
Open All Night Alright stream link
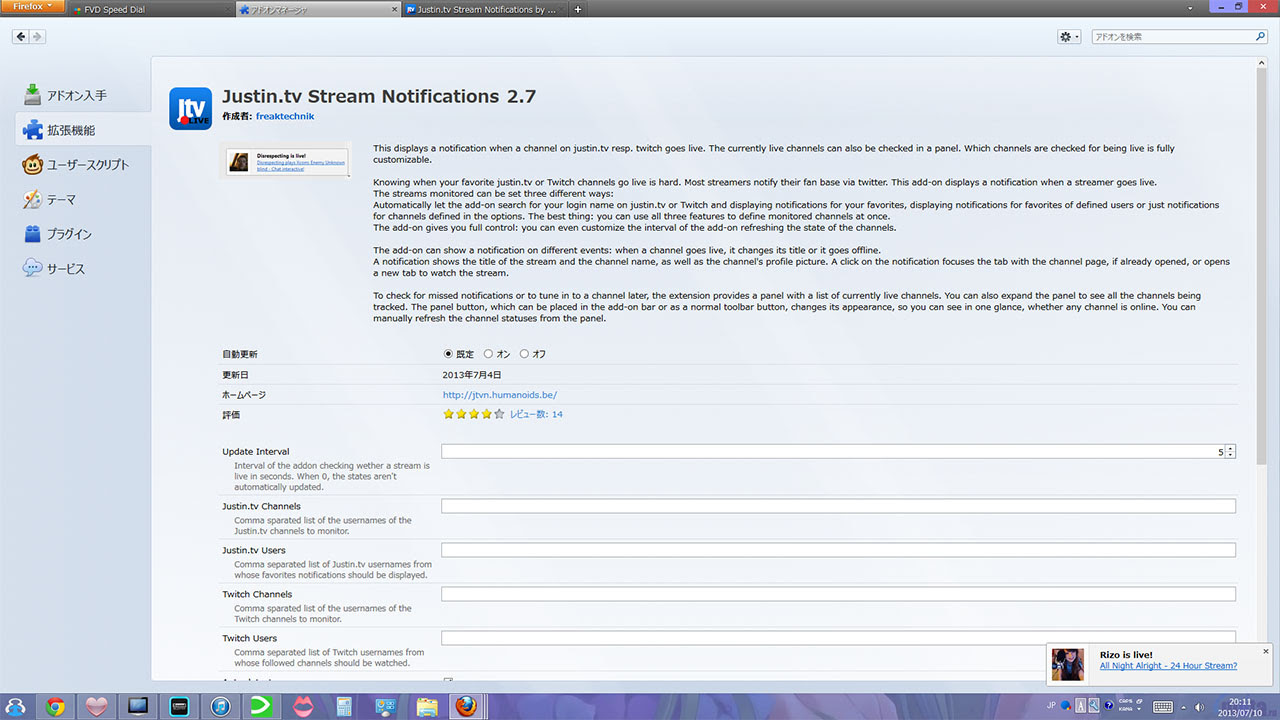1168,666
